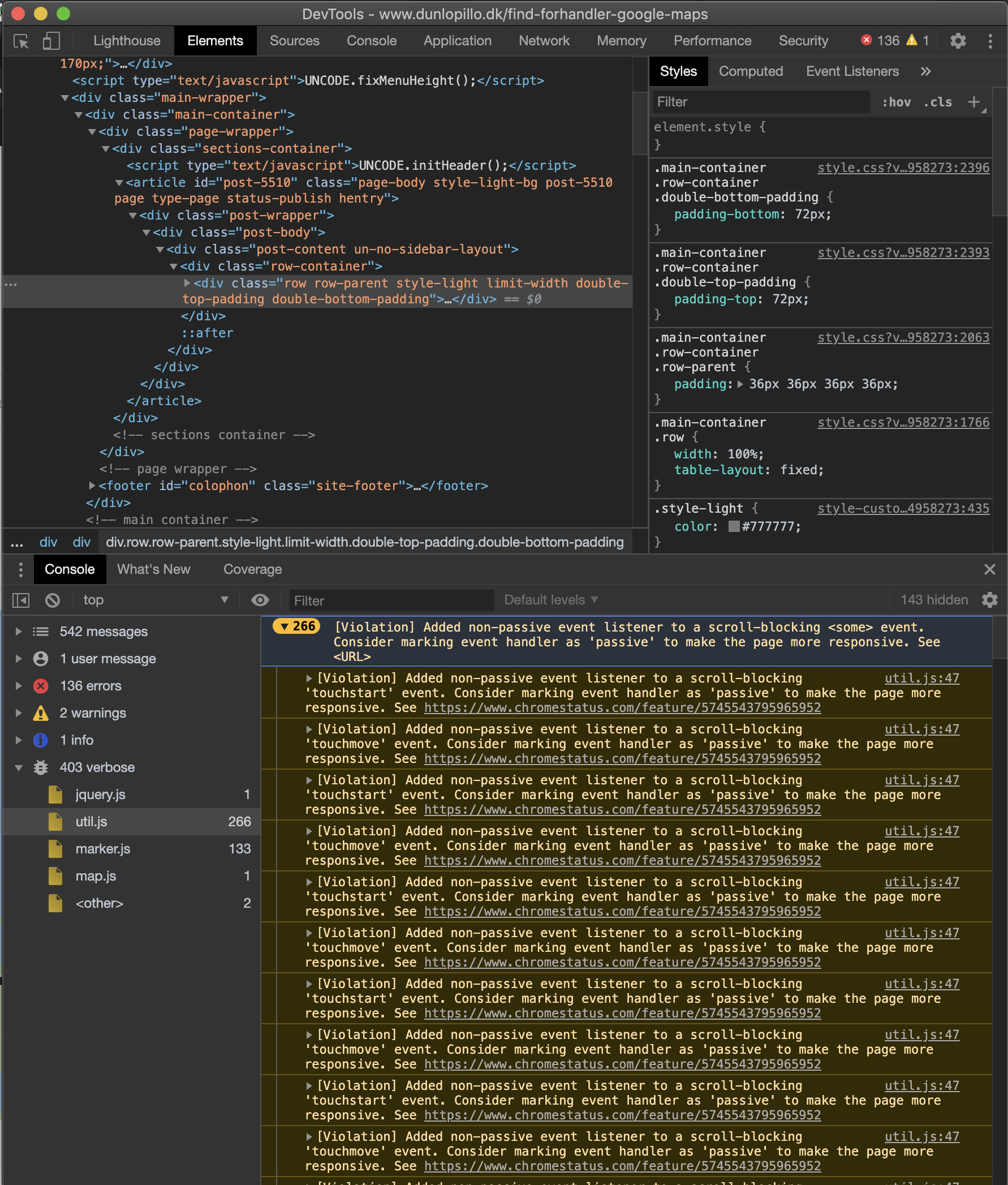1008x1185 pixels.
Task: Clear the console icon
Action: point(53,600)
